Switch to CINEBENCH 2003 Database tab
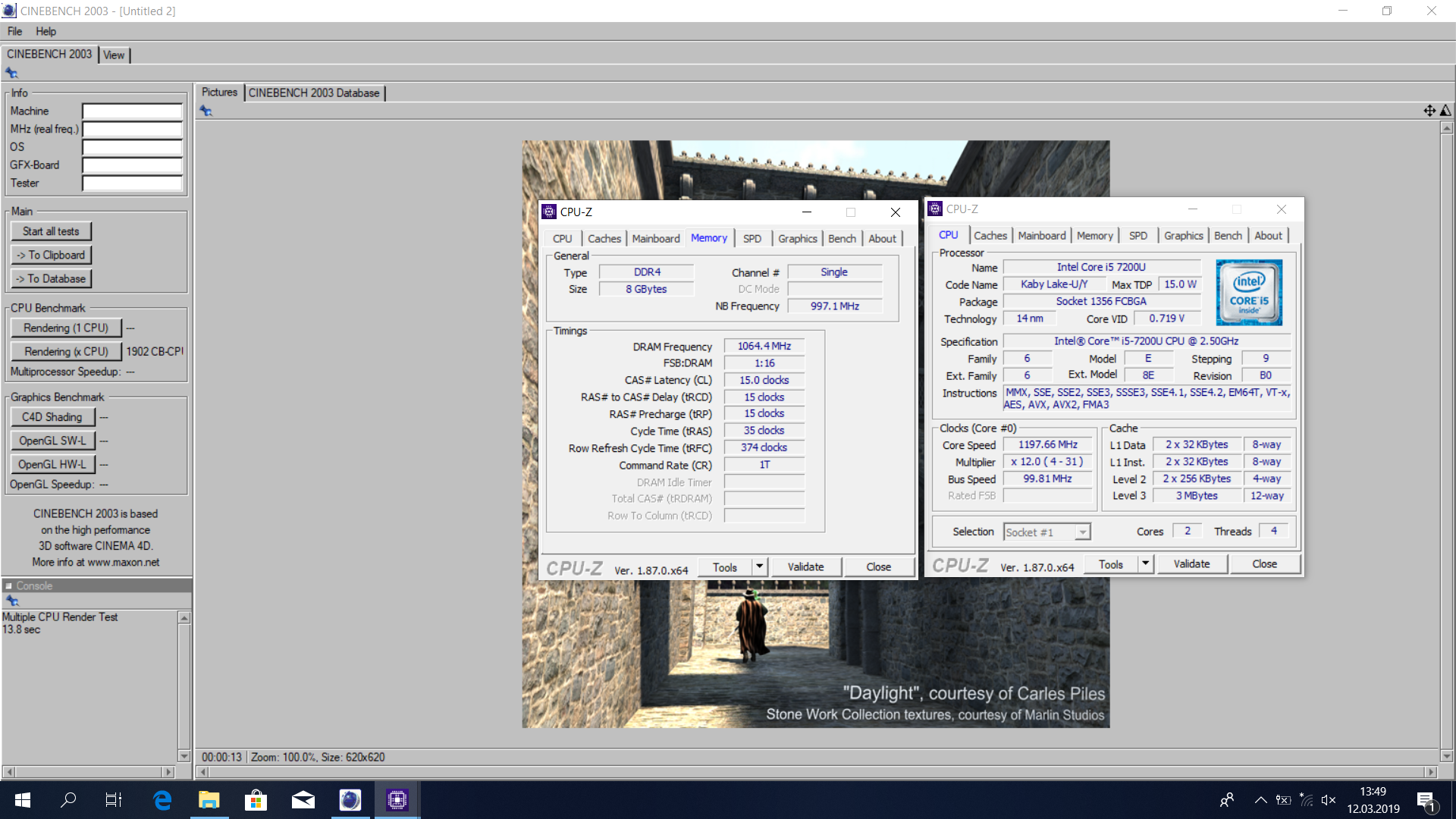Viewport: 1456px width, 819px height. [x=314, y=93]
